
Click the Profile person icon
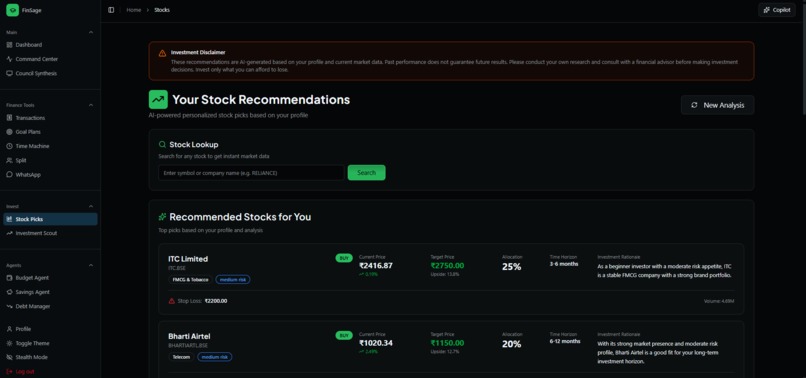(x=9, y=329)
